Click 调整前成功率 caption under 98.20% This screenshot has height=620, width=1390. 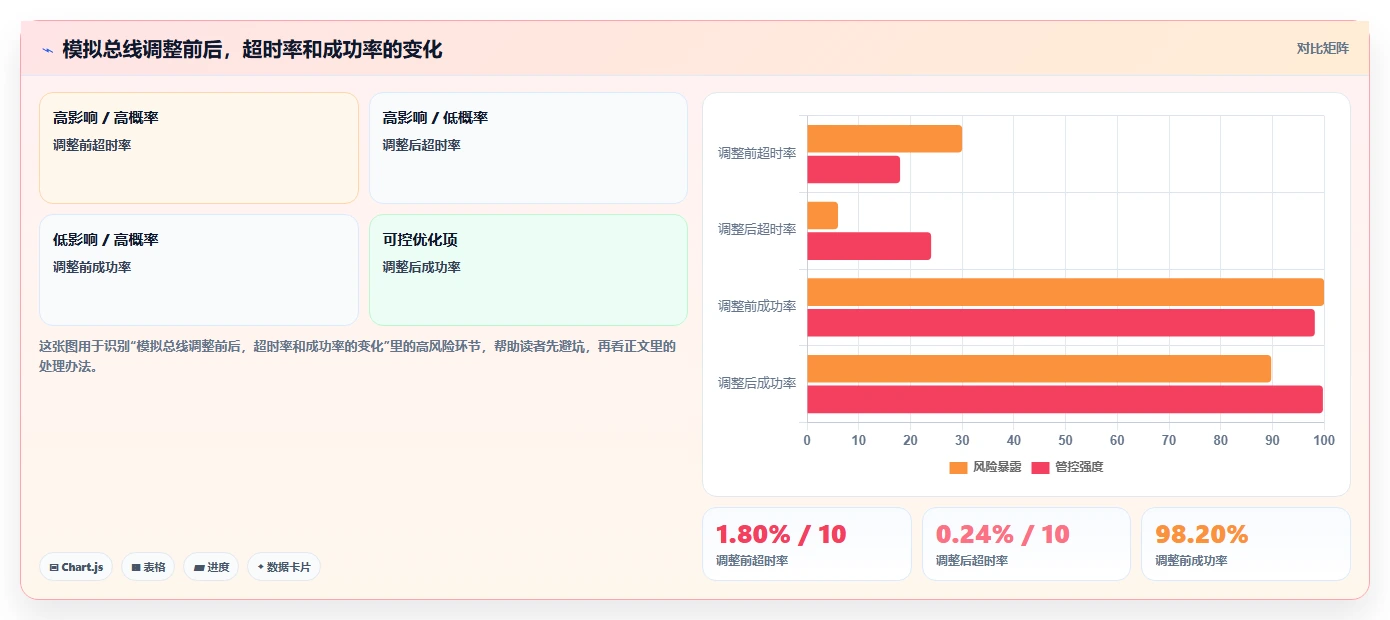1191,561
